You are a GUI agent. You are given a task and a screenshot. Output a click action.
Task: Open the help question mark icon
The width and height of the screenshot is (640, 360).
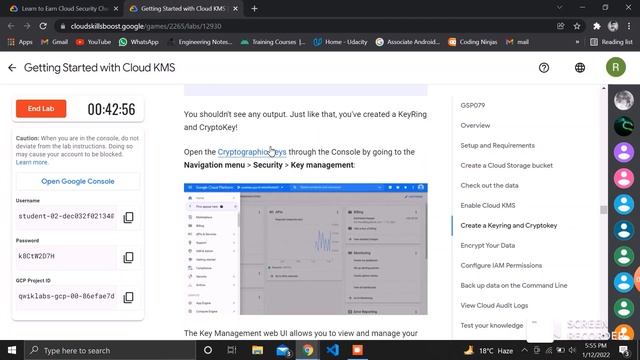tap(544, 68)
